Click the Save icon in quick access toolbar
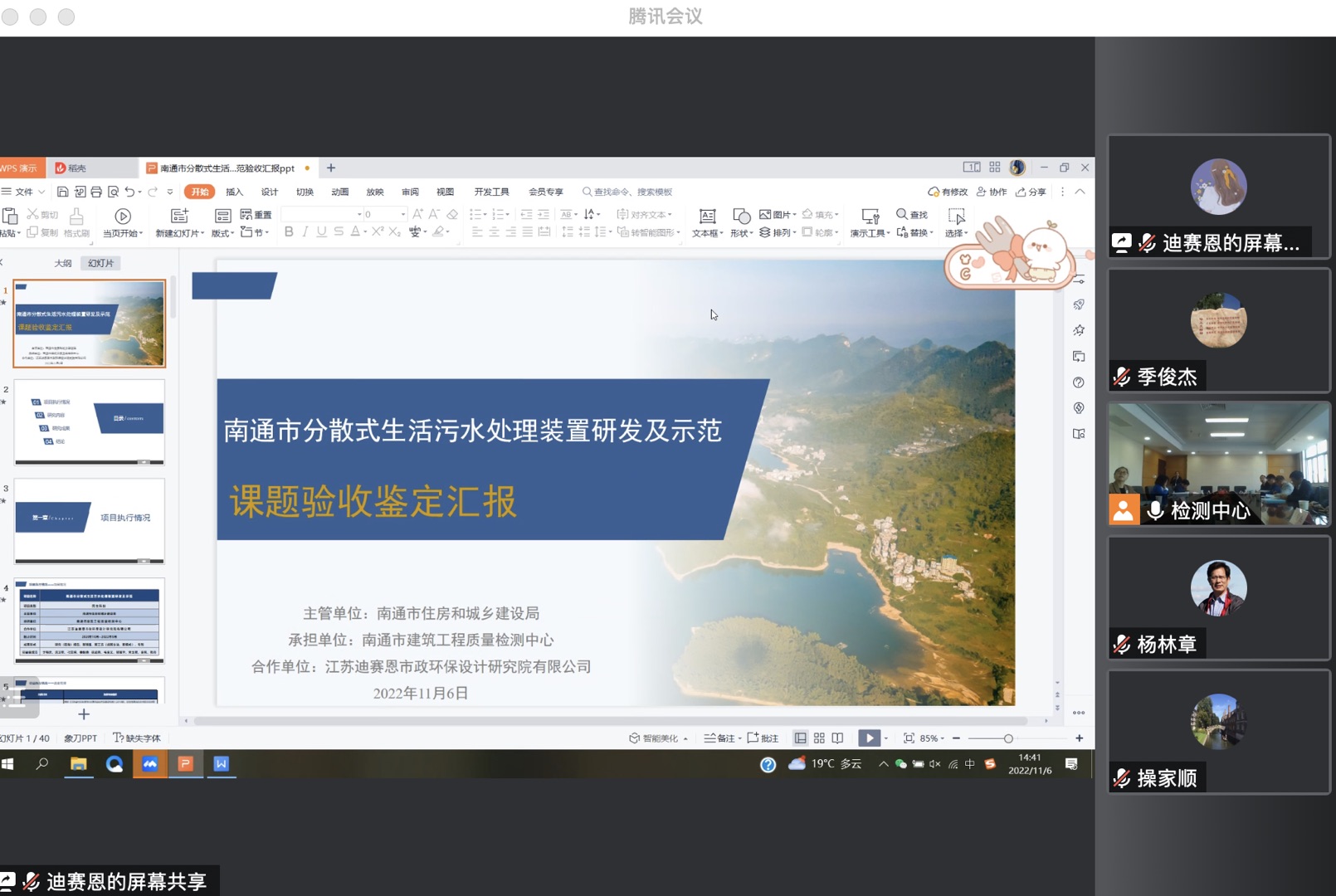 (62, 192)
